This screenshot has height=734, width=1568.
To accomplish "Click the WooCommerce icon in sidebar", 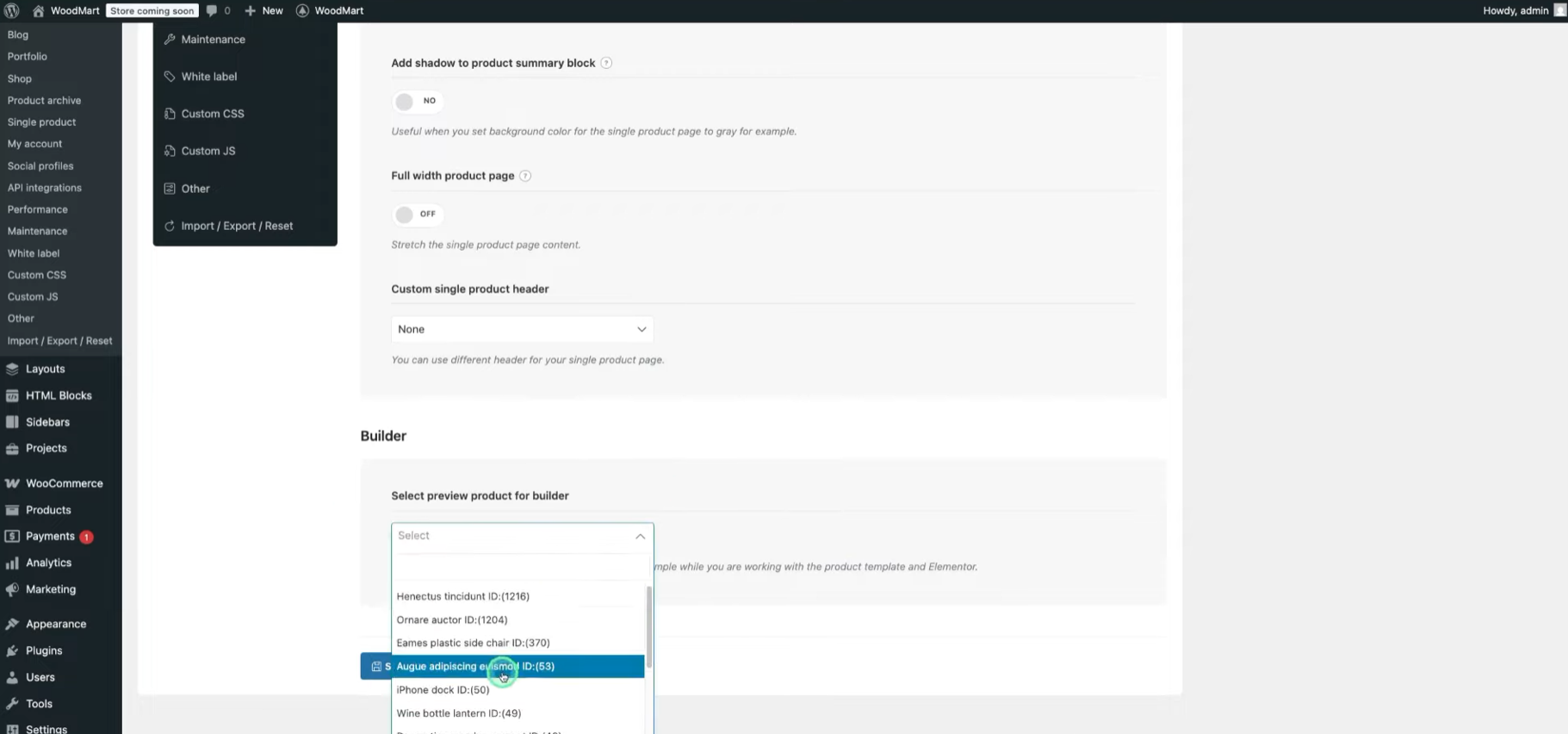I will [12, 482].
